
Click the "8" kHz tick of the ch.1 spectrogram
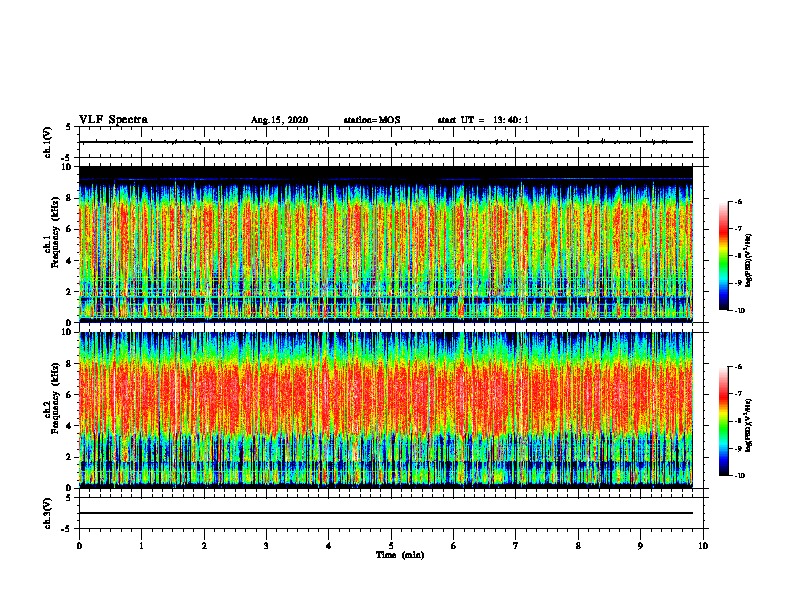pyautogui.click(x=70, y=198)
